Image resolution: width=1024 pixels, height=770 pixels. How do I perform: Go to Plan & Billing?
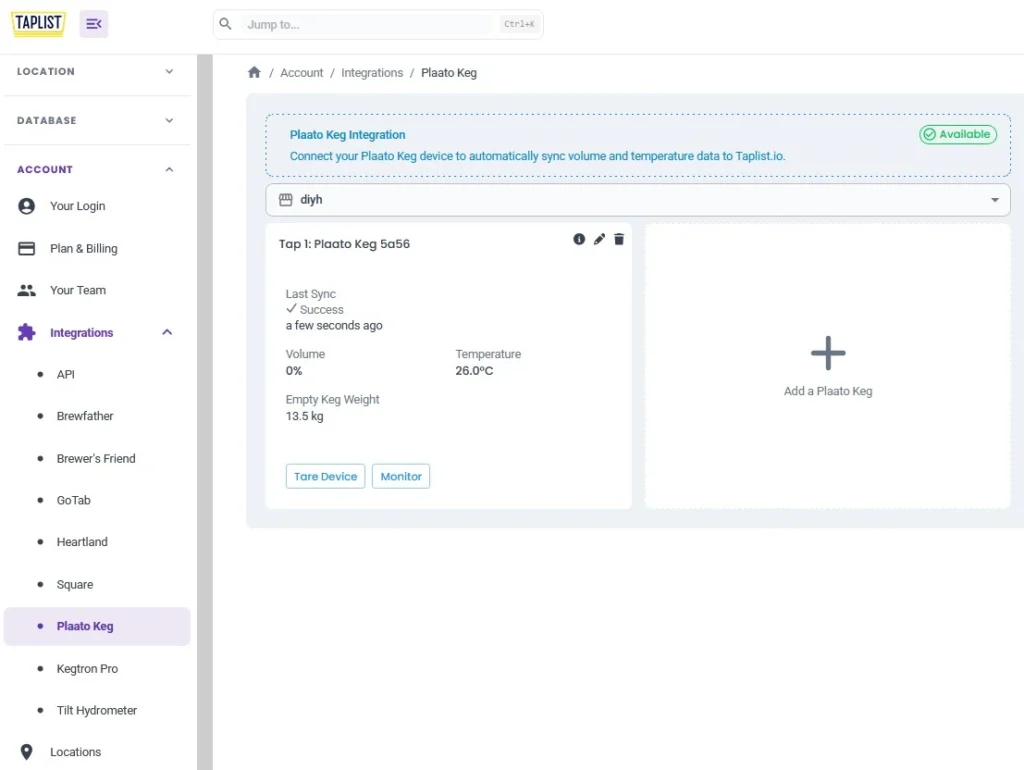point(83,248)
